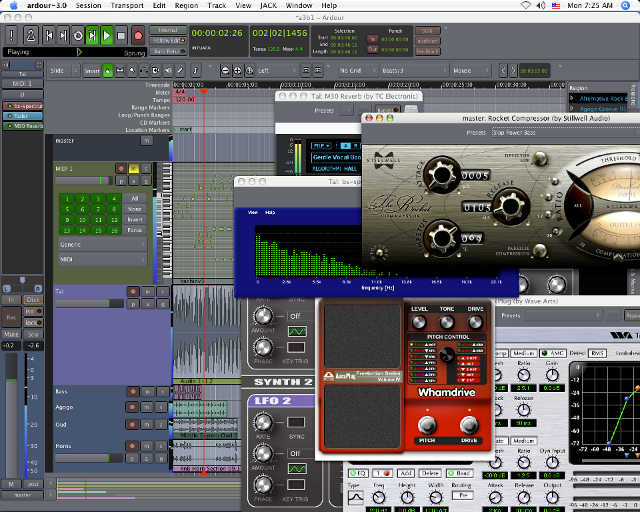Click the panic exclamation button in the transport bar

pos(11,36)
